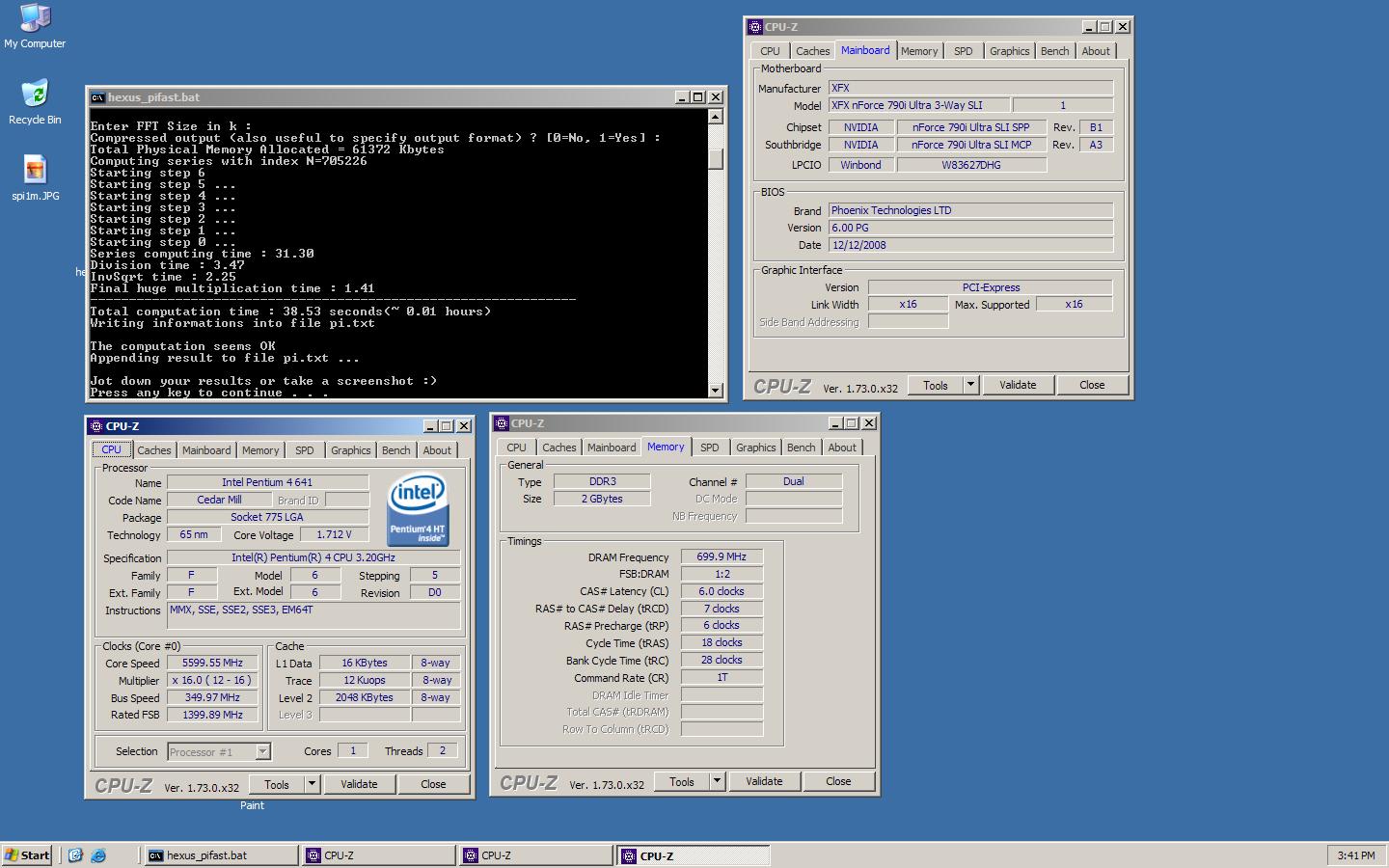Select Graphics tab in Mainboard window
The width and height of the screenshot is (1389, 868).
click(x=1009, y=51)
